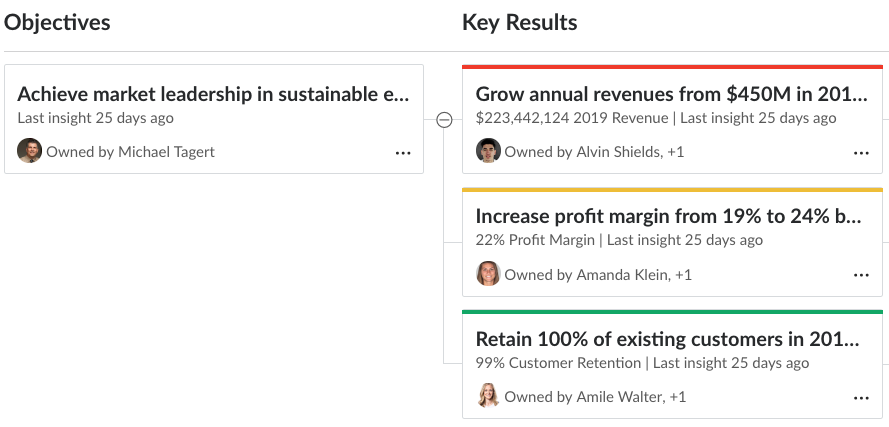Open the Retain 100% of existing customers title

point(668,339)
